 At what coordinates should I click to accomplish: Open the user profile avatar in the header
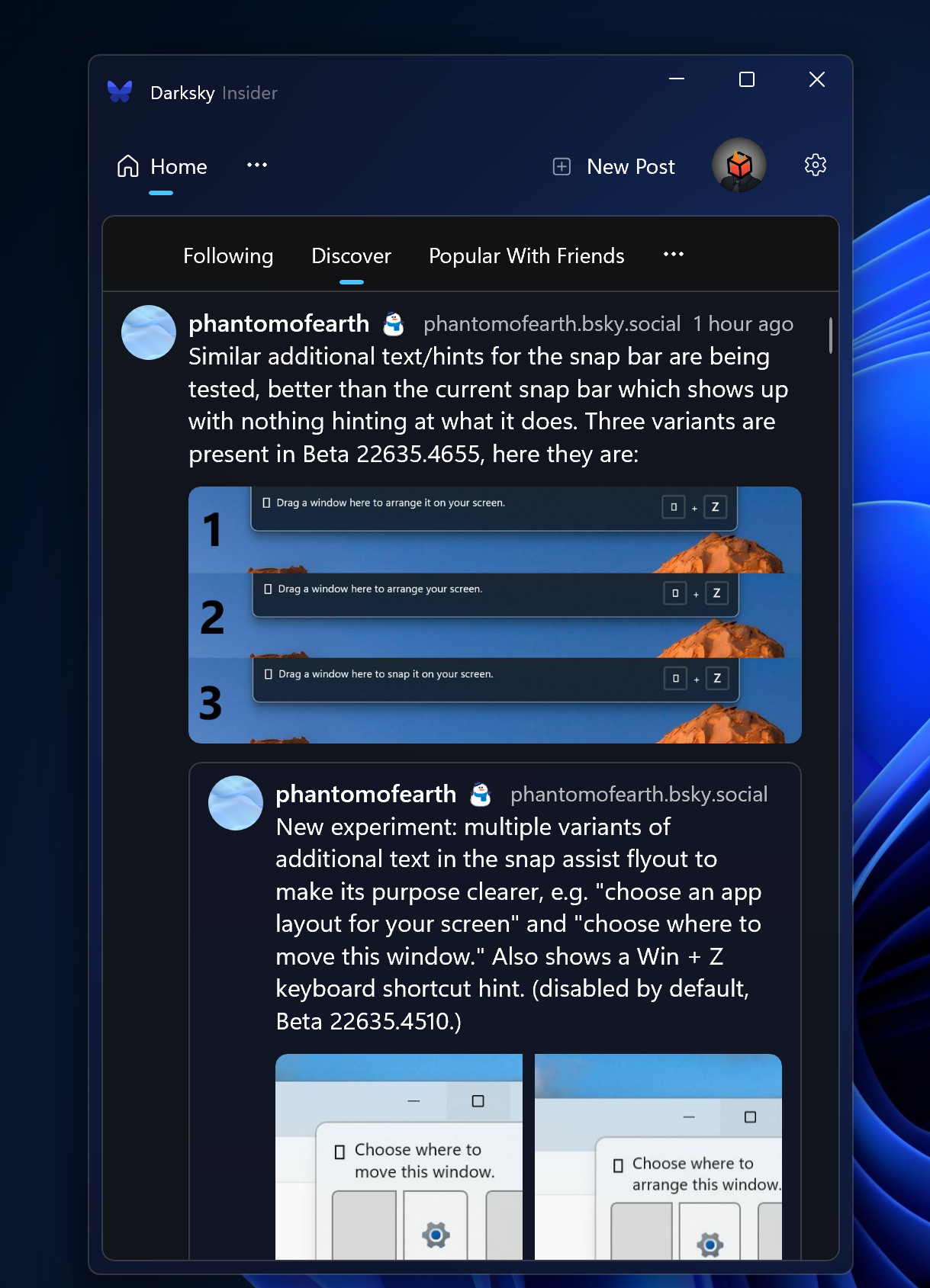[739, 165]
